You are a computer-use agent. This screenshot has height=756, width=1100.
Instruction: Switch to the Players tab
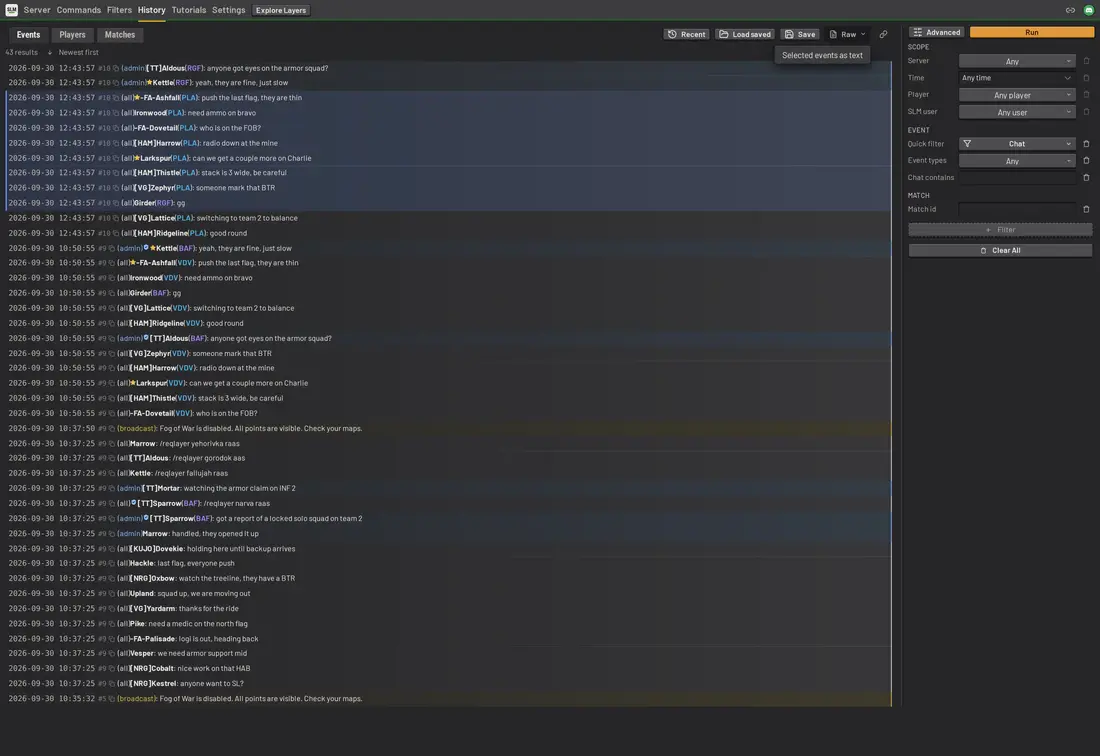click(72, 34)
